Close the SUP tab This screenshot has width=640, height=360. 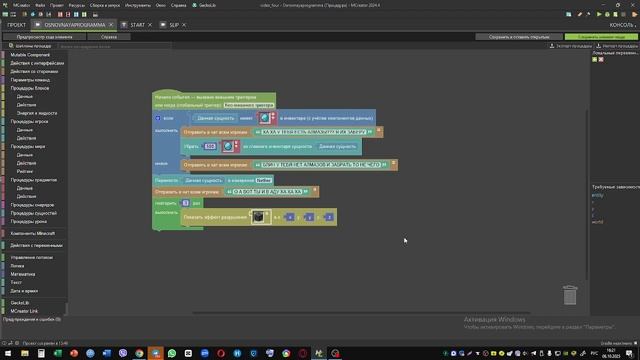184,25
